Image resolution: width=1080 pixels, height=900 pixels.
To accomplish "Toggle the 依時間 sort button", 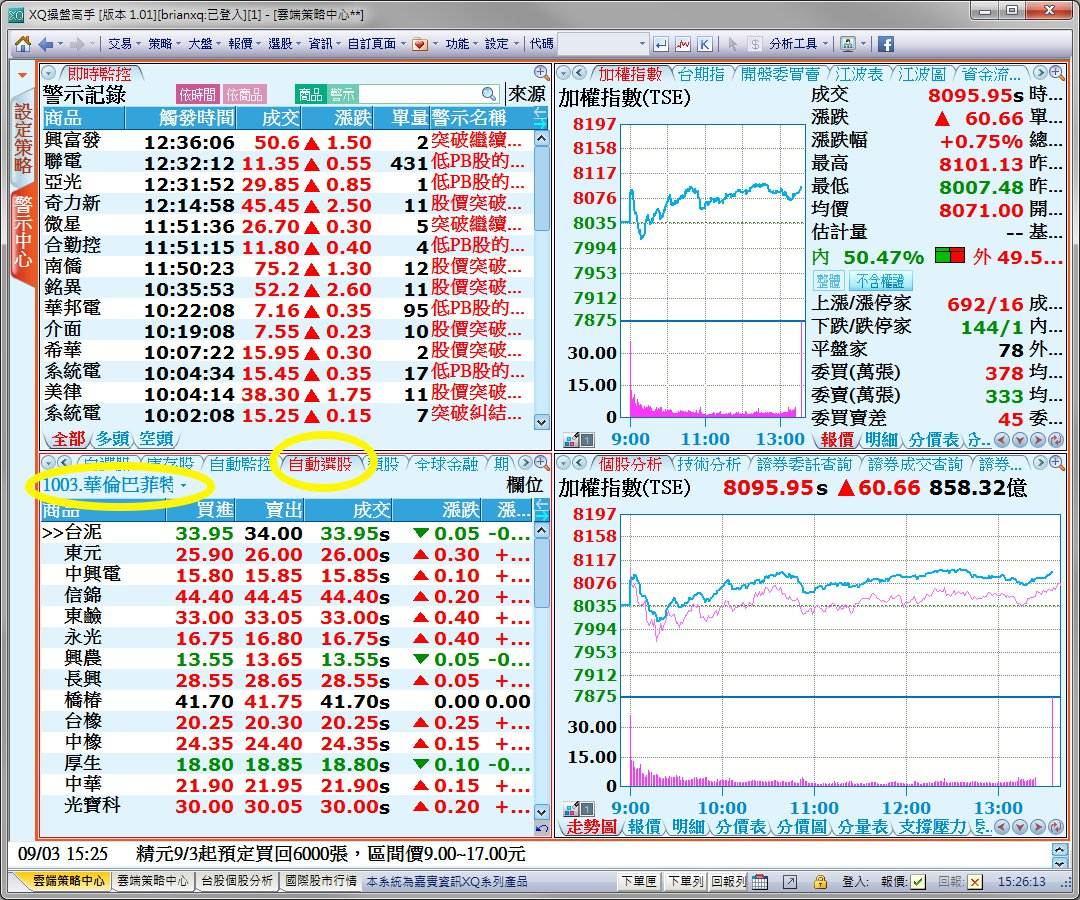I will (197, 94).
